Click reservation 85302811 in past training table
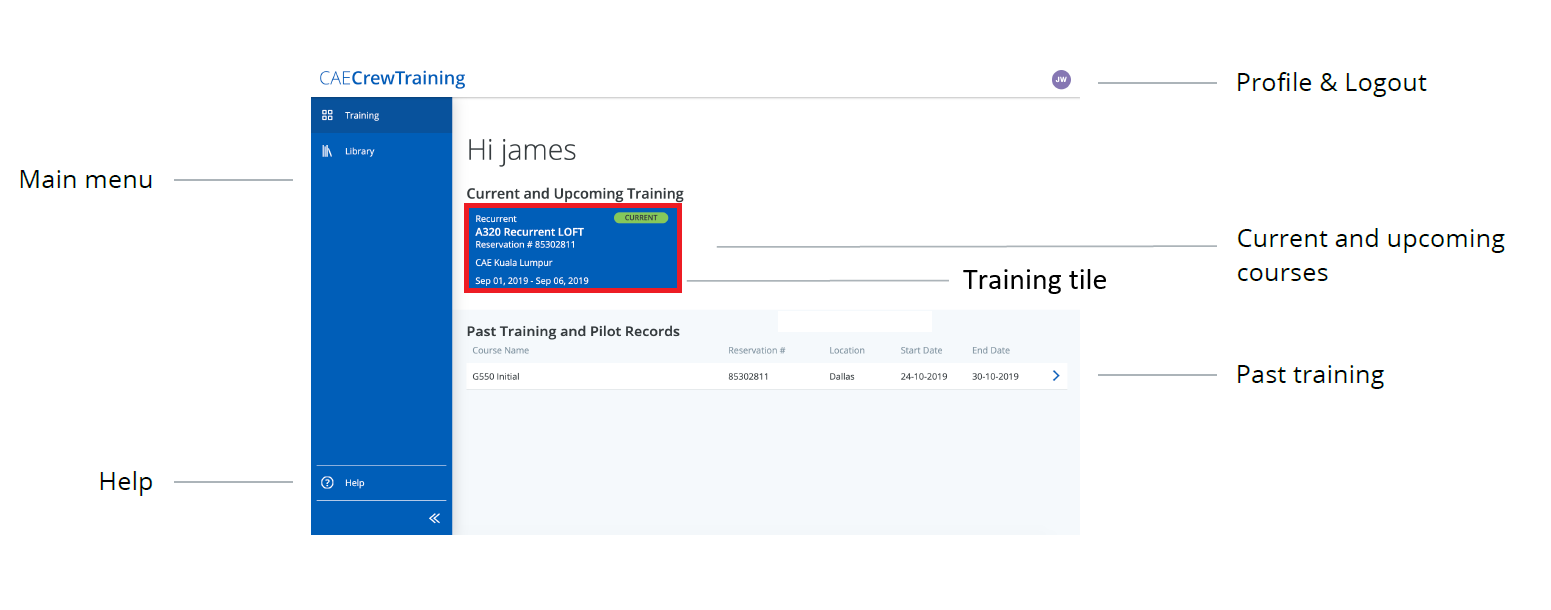Screen dimensions: 1551x610 click(x=750, y=377)
